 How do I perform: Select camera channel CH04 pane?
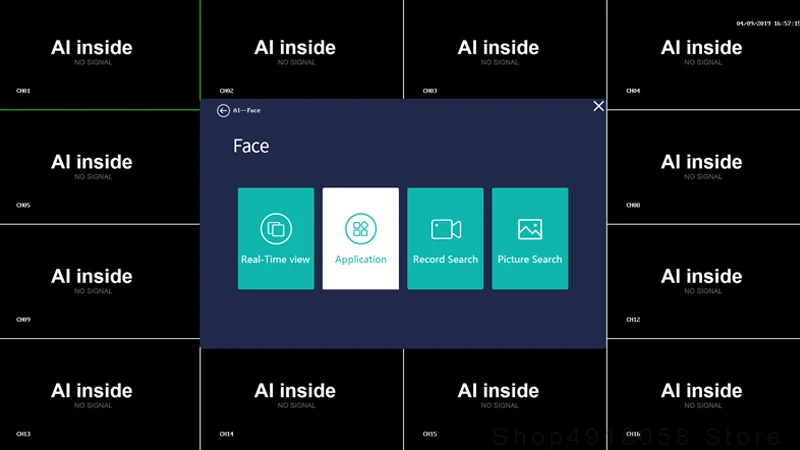coord(704,55)
